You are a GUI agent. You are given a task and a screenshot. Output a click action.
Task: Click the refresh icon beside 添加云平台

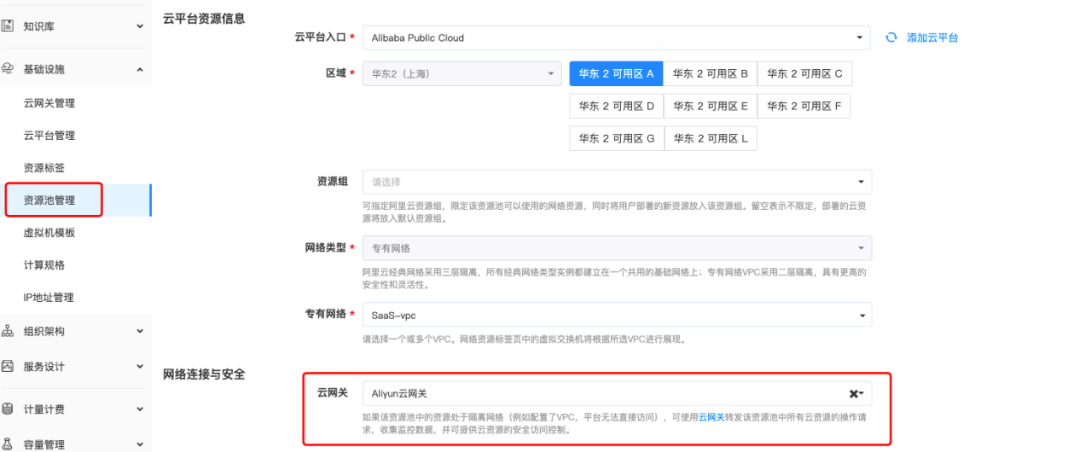pyautogui.click(x=891, y=38)
